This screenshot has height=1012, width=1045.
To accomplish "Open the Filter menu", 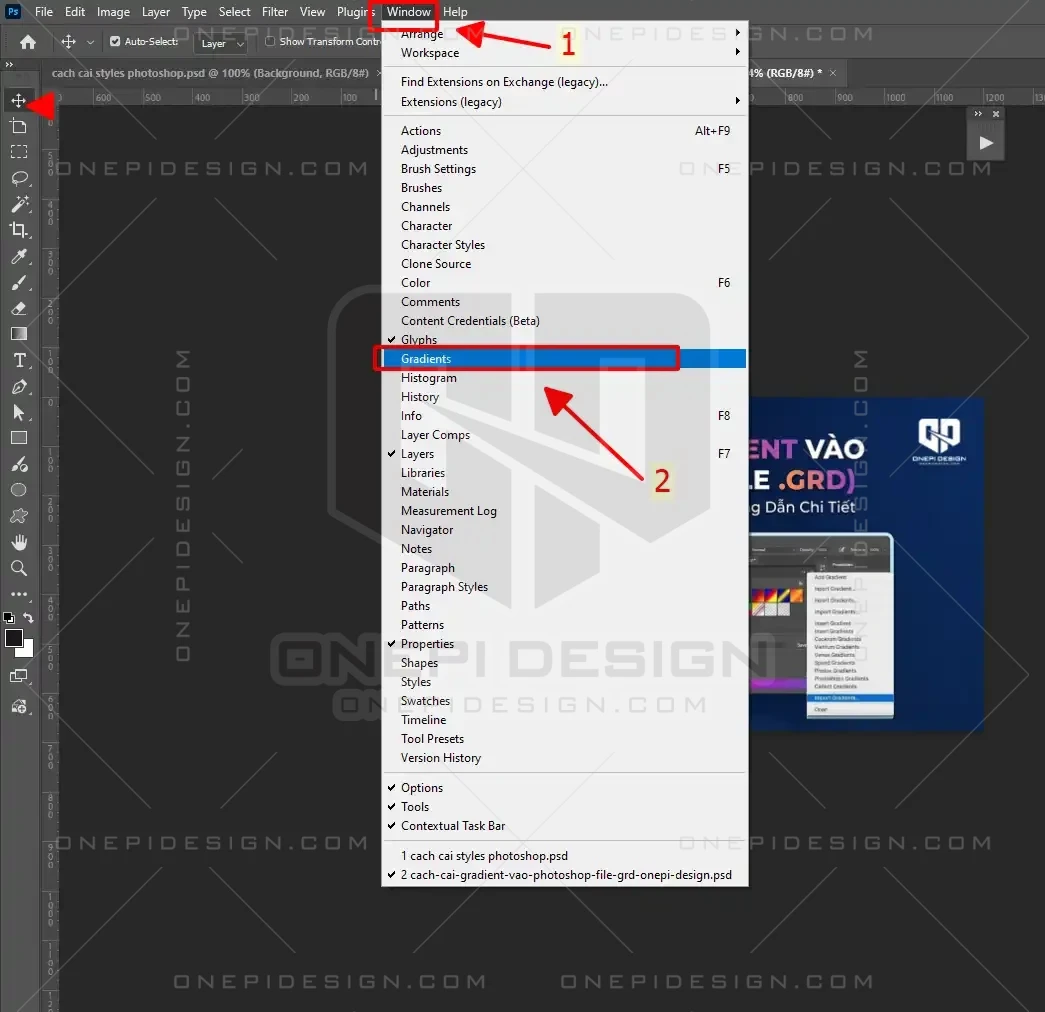I will pyautogui.click(x=275, y=12).
